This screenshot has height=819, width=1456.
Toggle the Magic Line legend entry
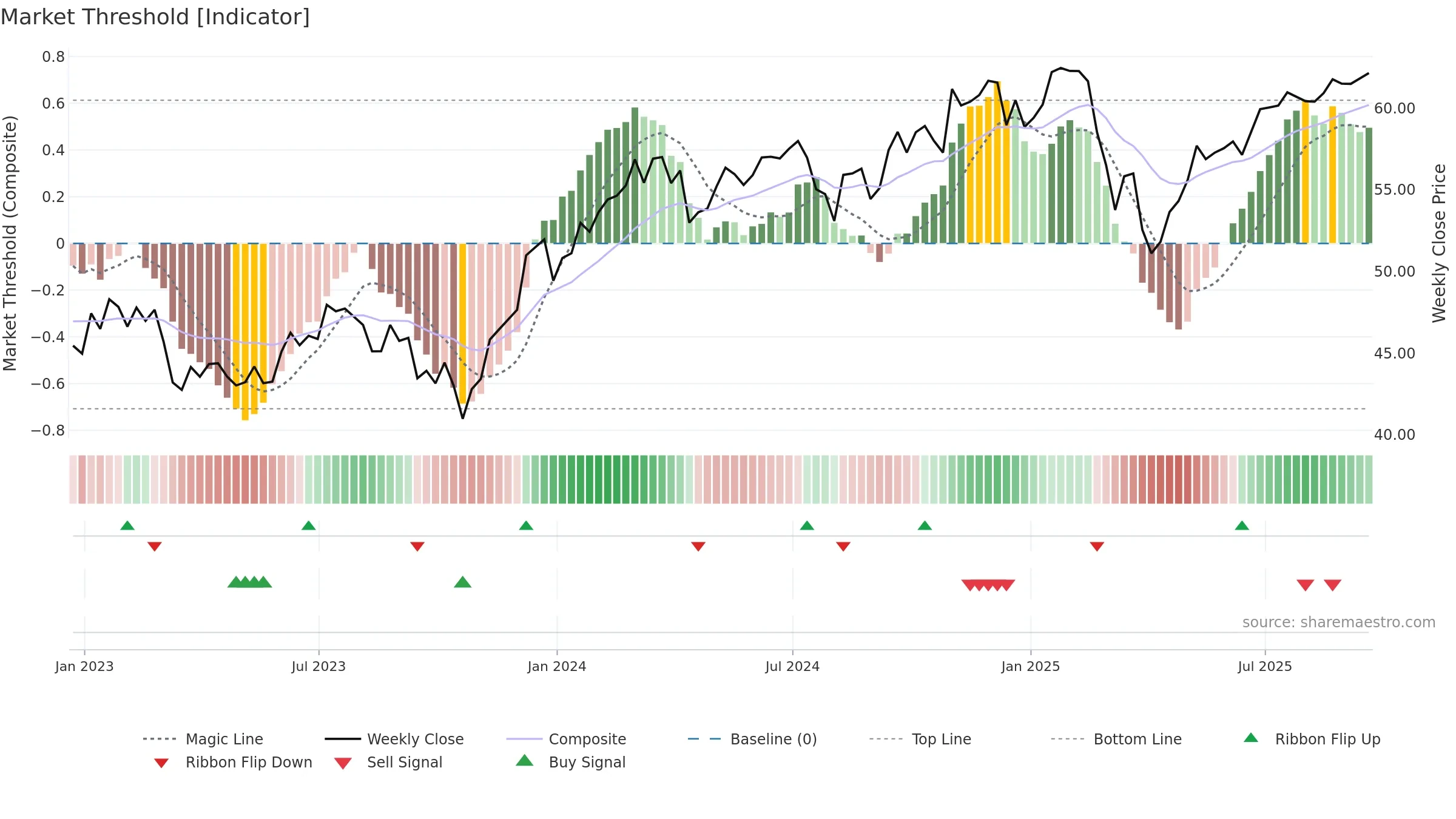coord(203,739)
